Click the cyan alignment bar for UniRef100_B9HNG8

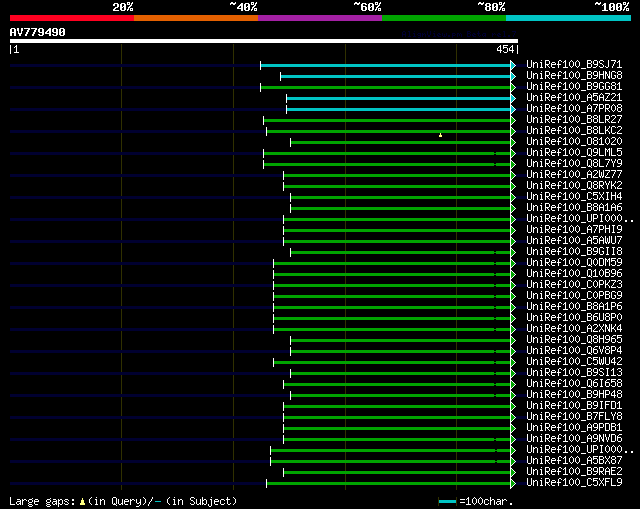click(396, 76)
